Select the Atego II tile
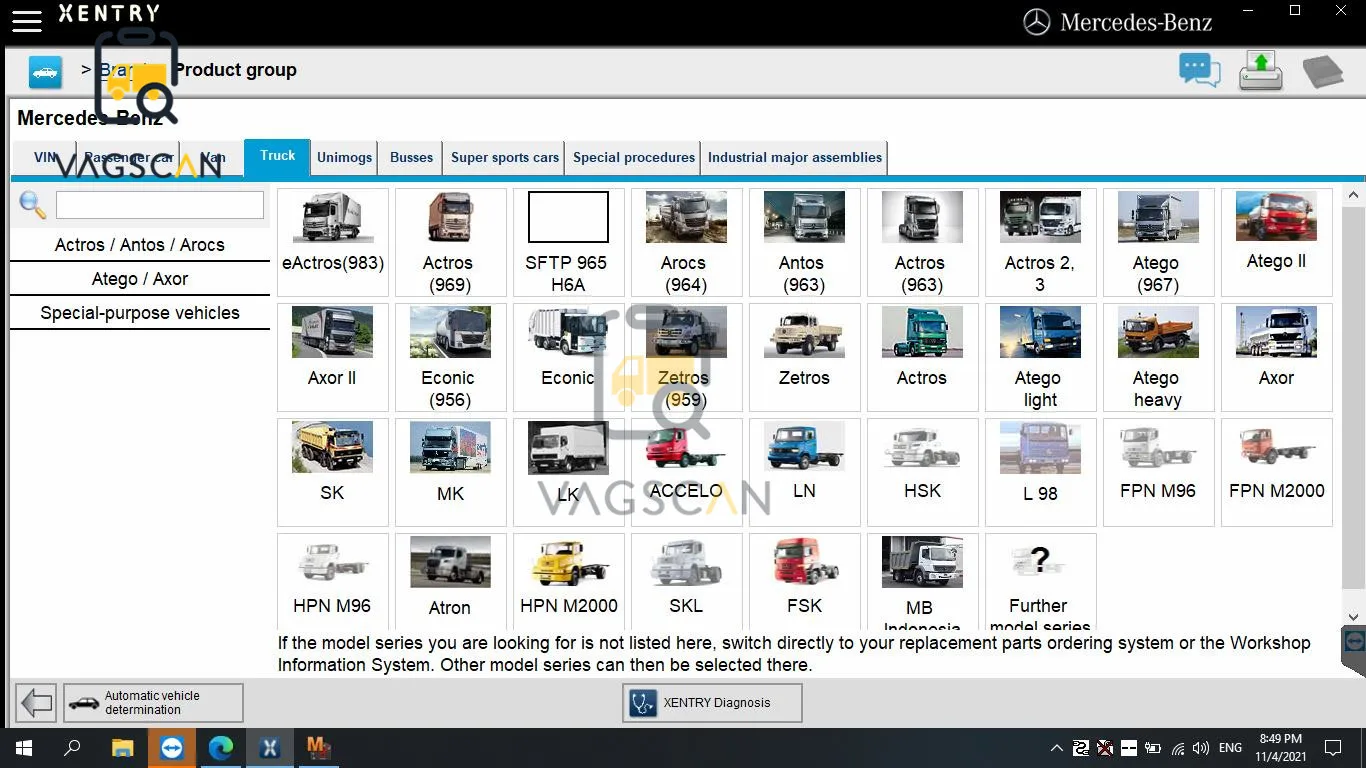1366x768 pixels. click(1277, 242)
